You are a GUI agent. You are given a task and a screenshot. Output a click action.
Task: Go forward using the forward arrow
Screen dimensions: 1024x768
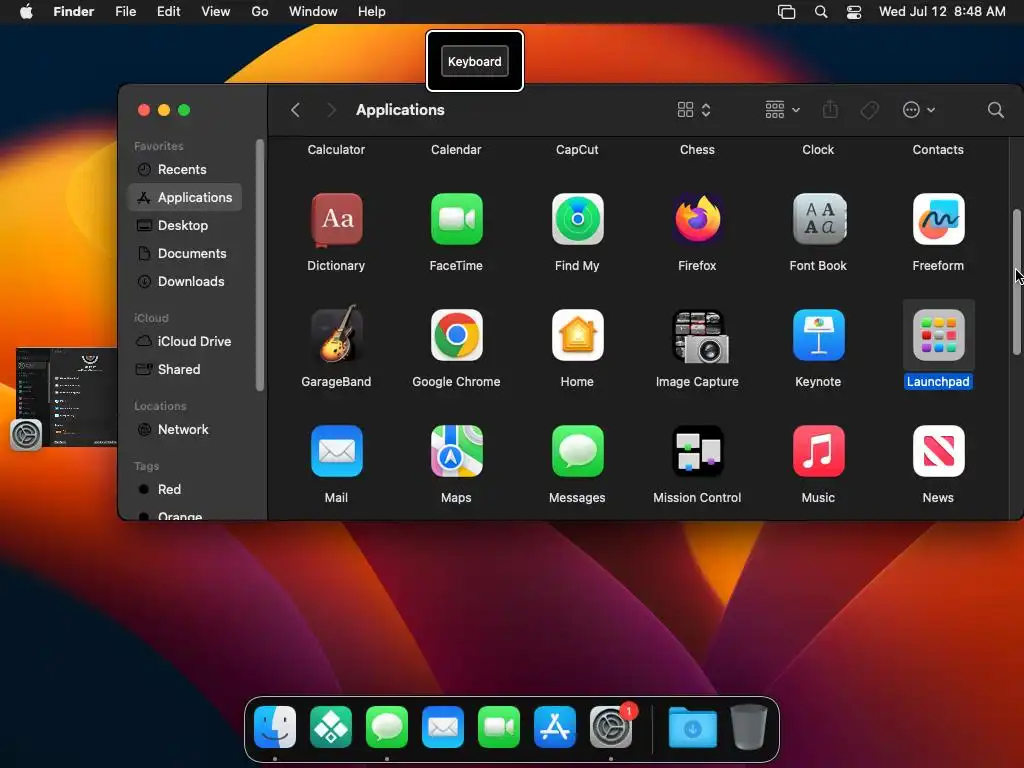tap(331, 110)
